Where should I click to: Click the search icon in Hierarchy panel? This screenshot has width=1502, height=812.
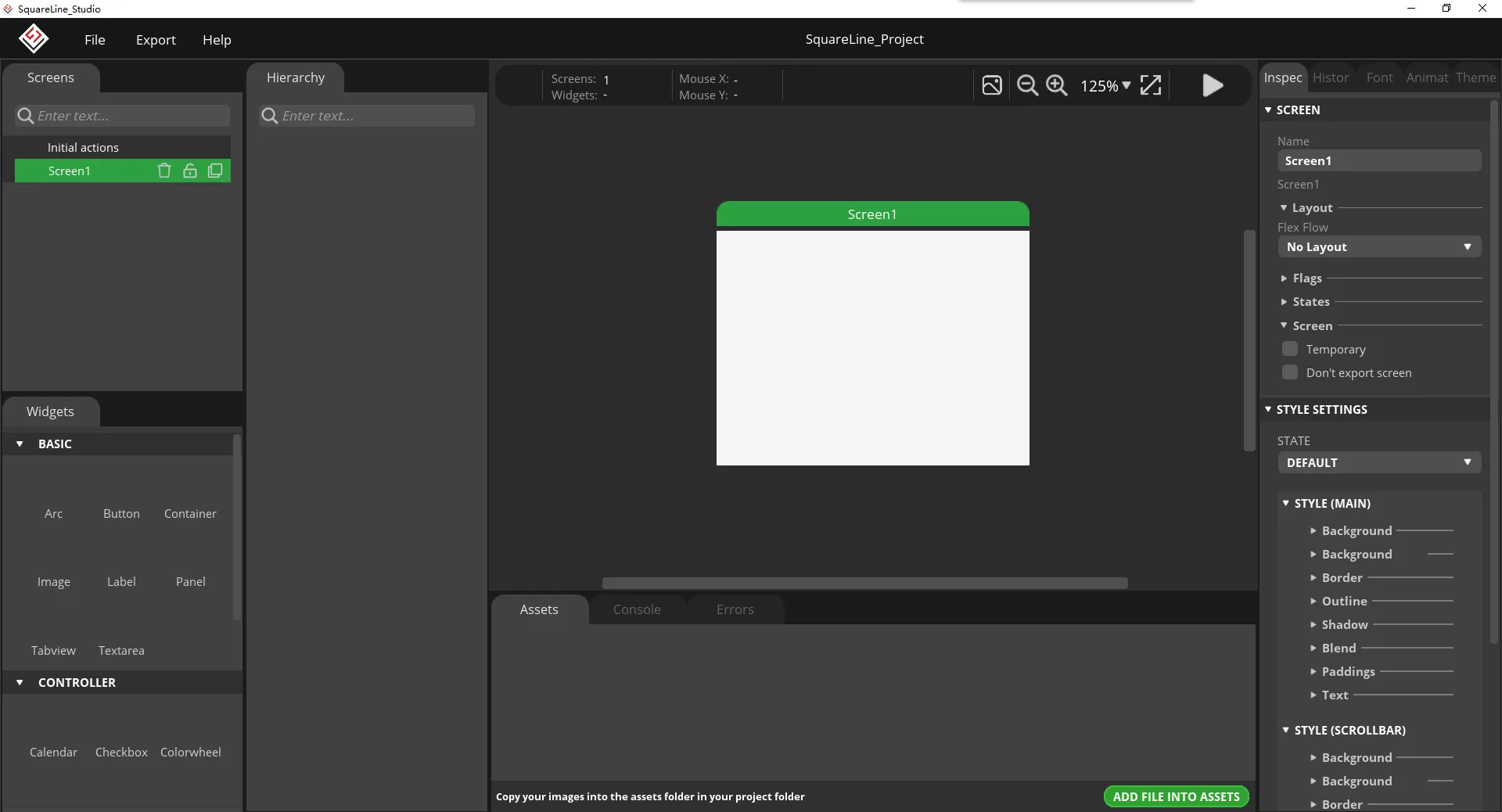[270, 116]
